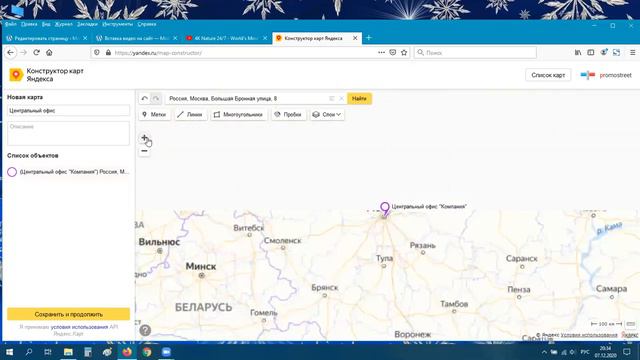Open the Вид menu
The height and width of the screenshot is (360, 640).
(x=46, y=24)
